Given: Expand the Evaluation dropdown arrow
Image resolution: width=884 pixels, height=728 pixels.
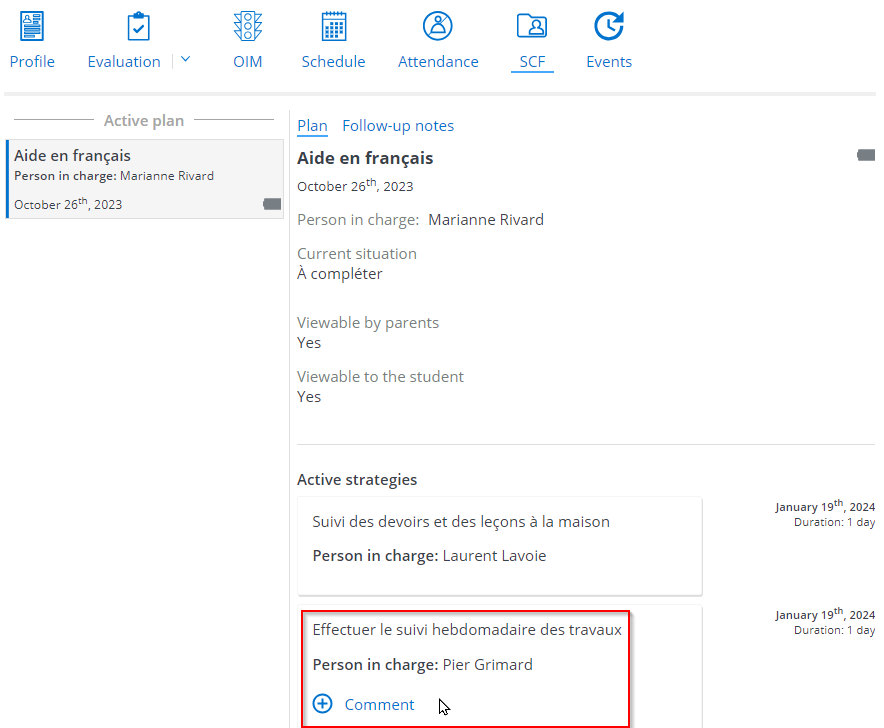Looking at the screenshot, I should (x=185, y=60).
